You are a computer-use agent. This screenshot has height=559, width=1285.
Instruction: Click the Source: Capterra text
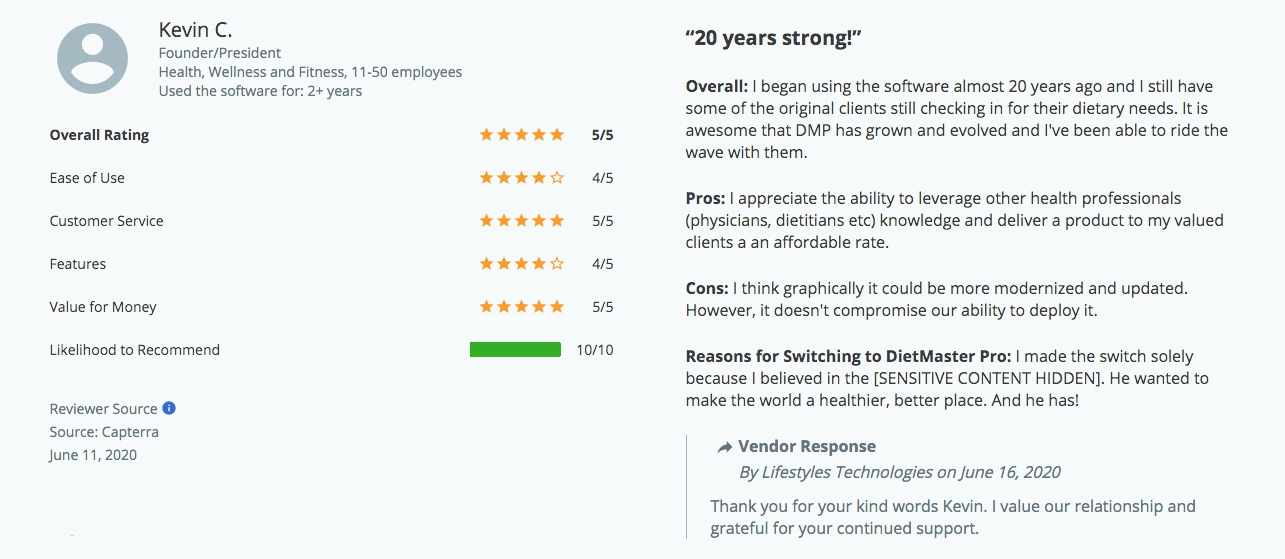[x=104, y=432]
